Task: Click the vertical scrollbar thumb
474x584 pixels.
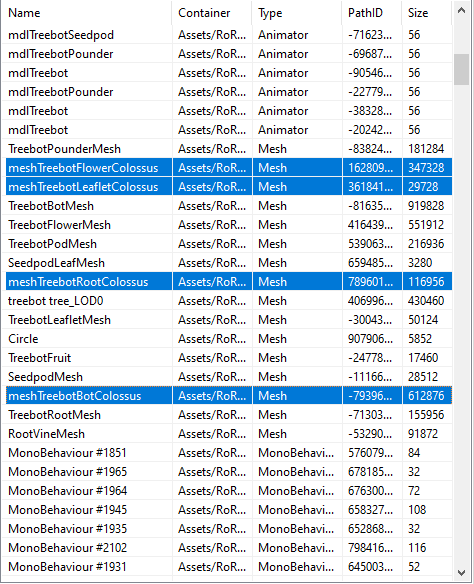Action: tap(461, 70)
